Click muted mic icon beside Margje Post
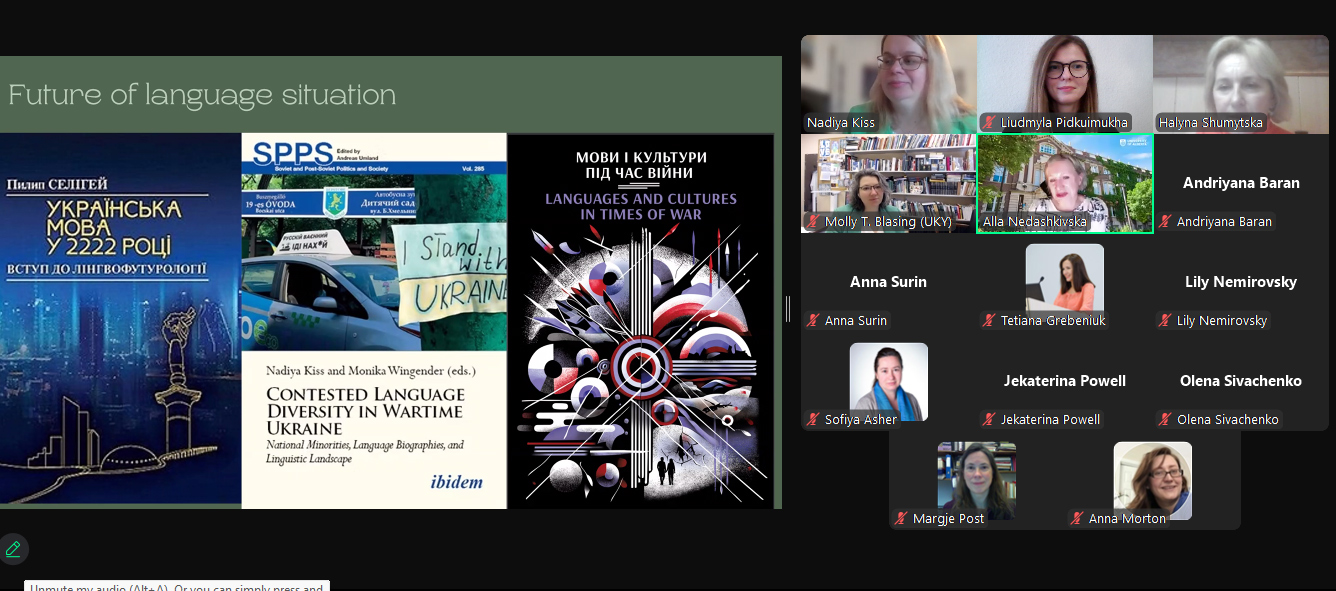 pyautogui.click(x=902, y=519)
